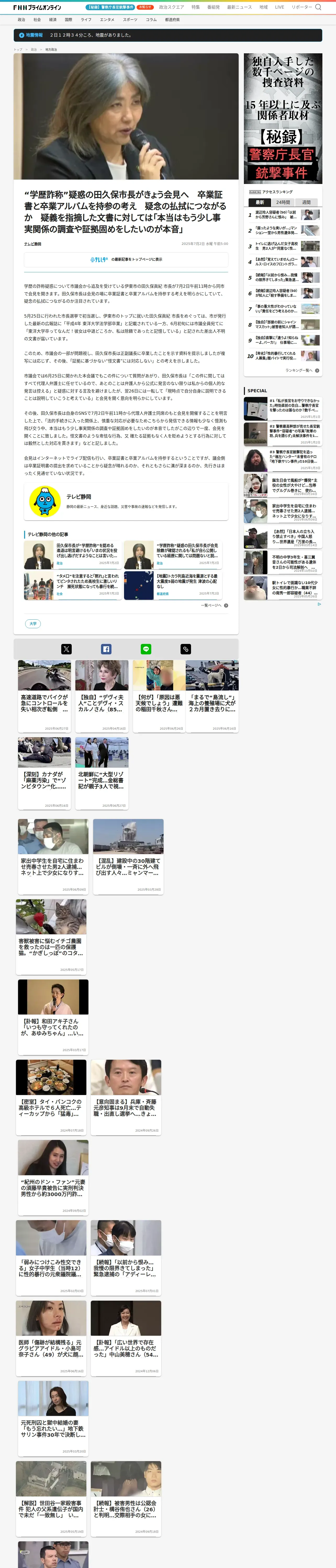336x1568 pixels.
Task: Click the テレビ静岡 publisher name in the profile card
Action: coord(79,497)
